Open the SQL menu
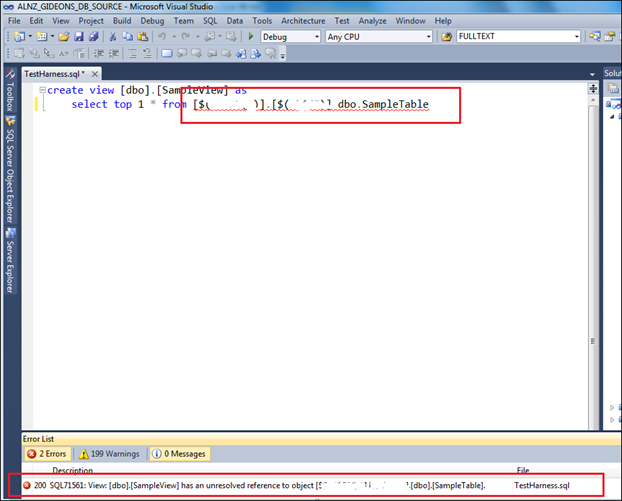622x501 pixels. coord(210,20)
